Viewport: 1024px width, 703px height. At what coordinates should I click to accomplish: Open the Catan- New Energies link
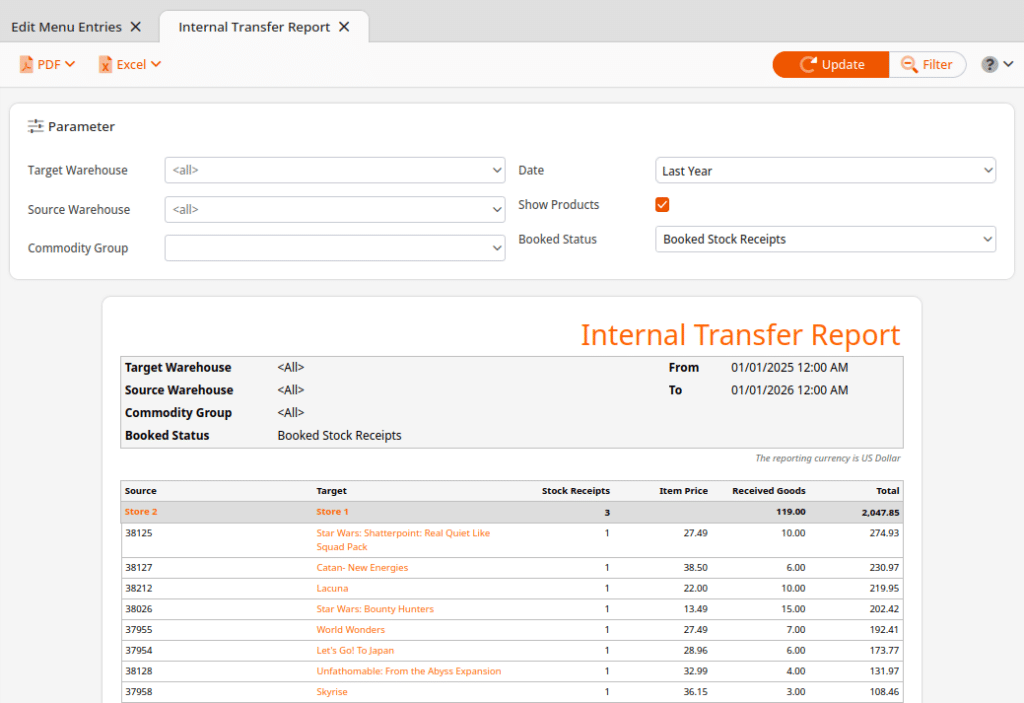click(x=362, y=568)
